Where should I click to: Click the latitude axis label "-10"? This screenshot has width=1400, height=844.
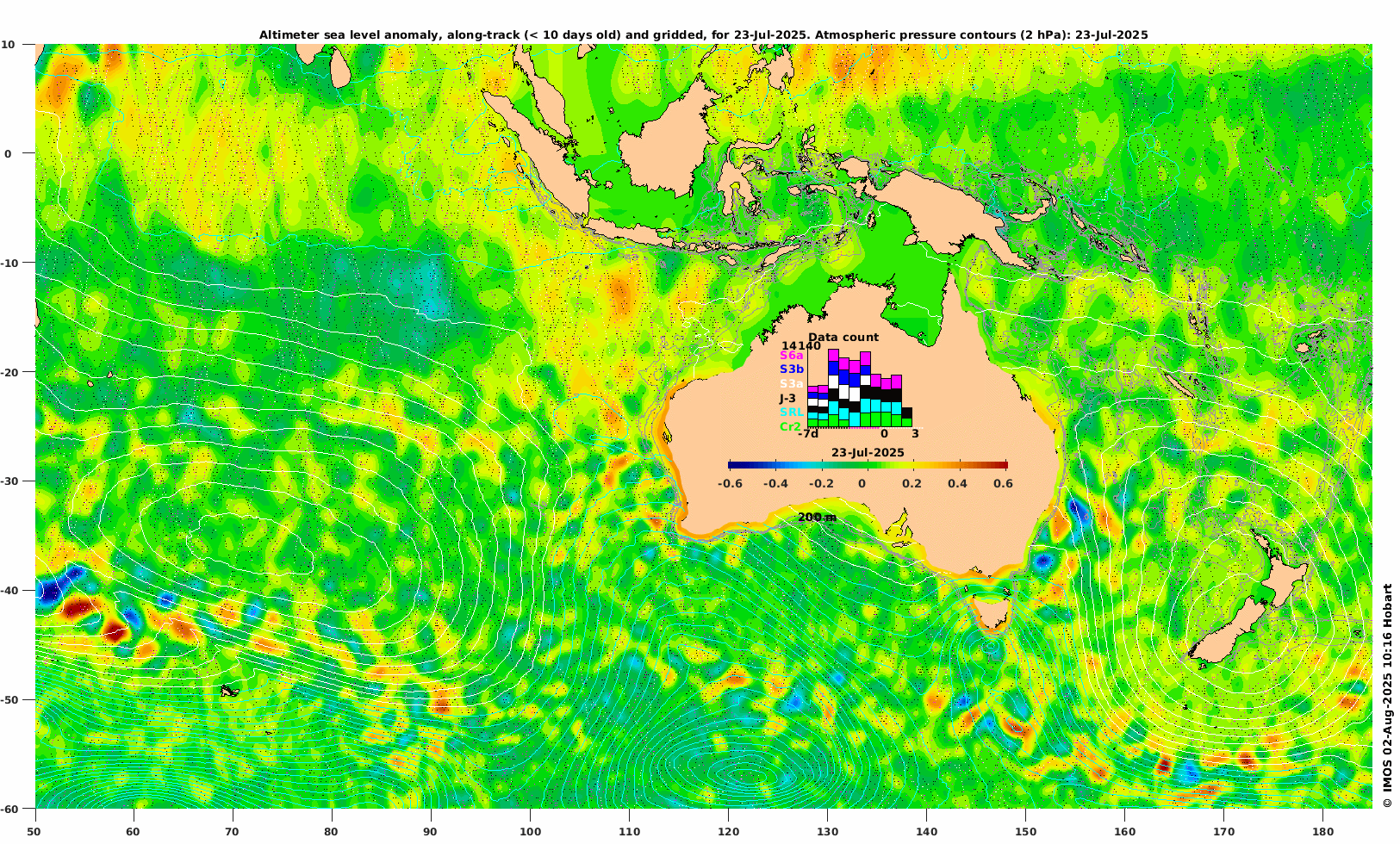click(8, 263)
